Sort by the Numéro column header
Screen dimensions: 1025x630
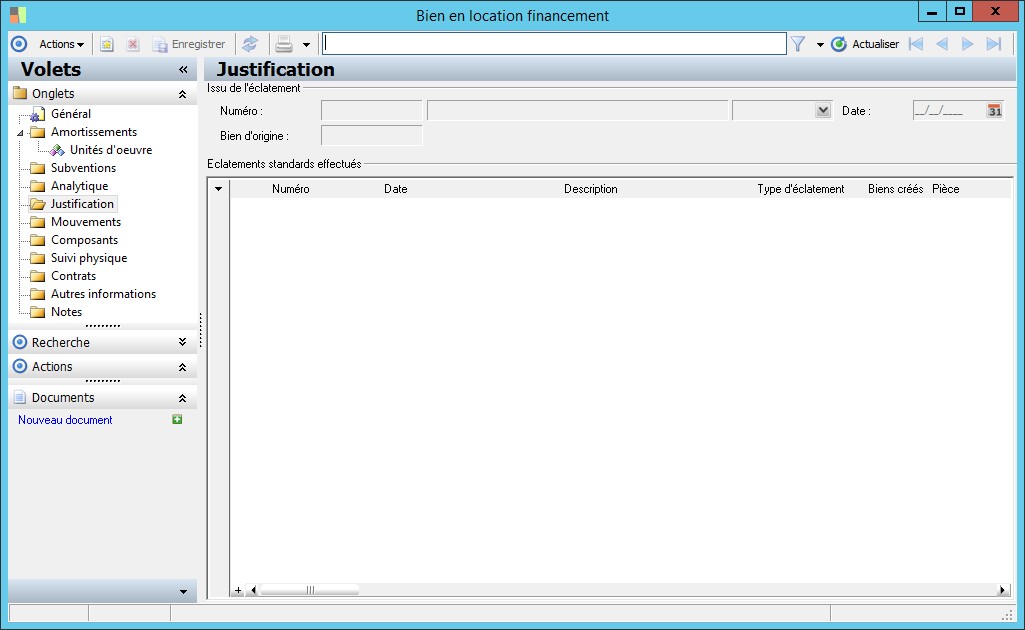pyautogui.click(x=291, y=189)
